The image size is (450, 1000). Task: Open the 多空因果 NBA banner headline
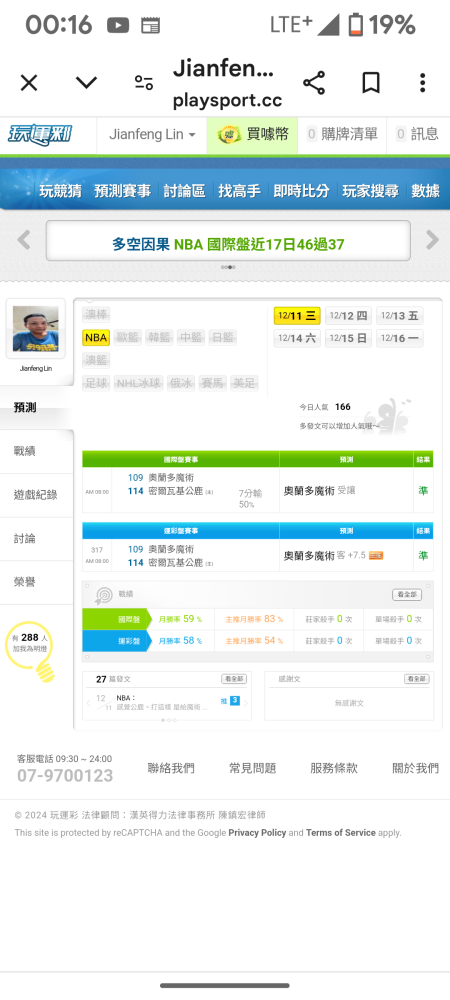click(x=228, y=244)
